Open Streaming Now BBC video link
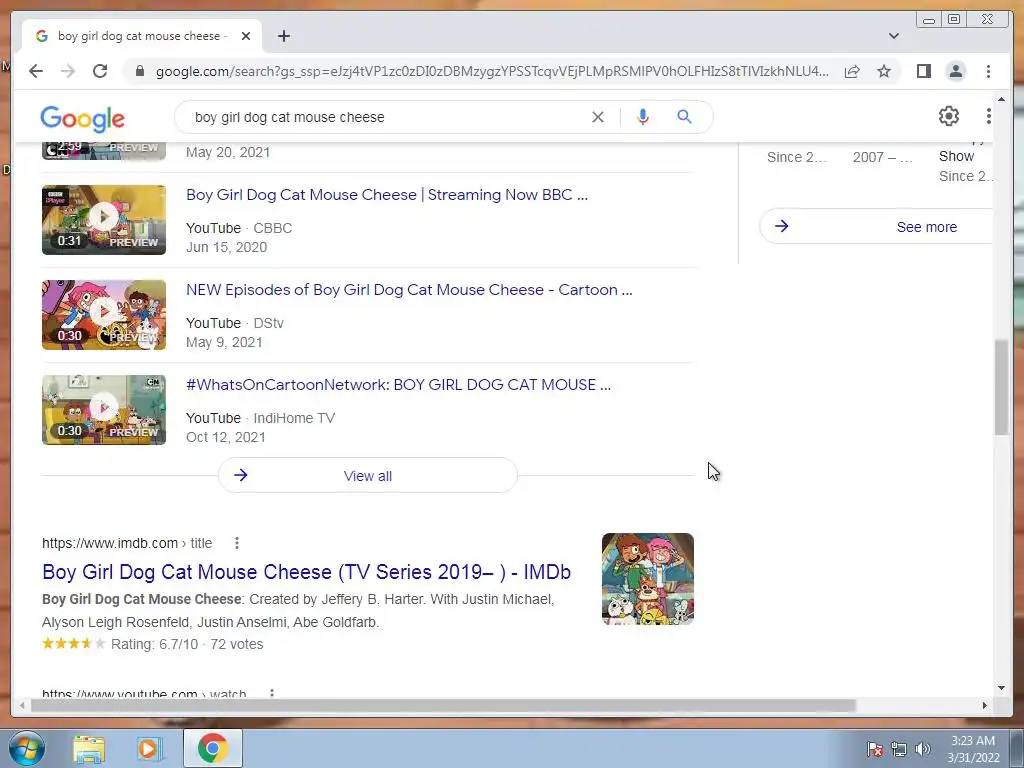 tap(387, 195)
